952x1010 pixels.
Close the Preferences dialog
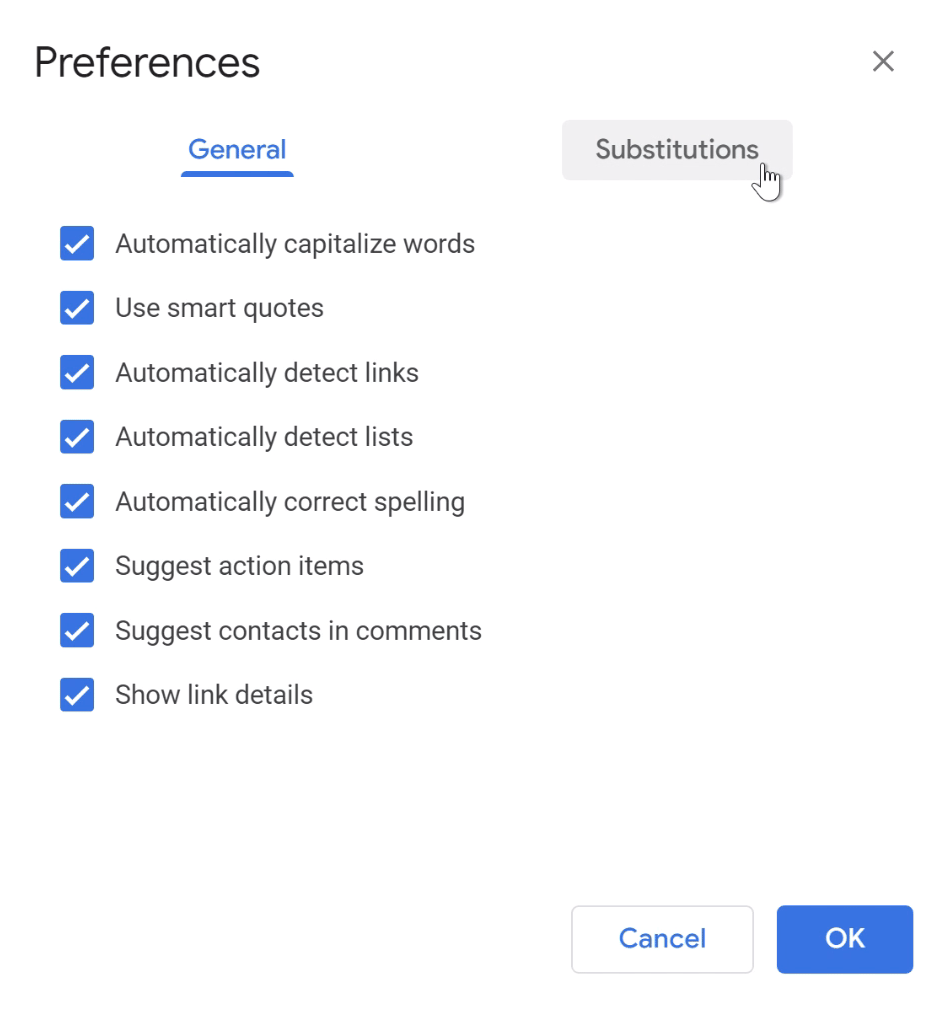coord(883,61)
